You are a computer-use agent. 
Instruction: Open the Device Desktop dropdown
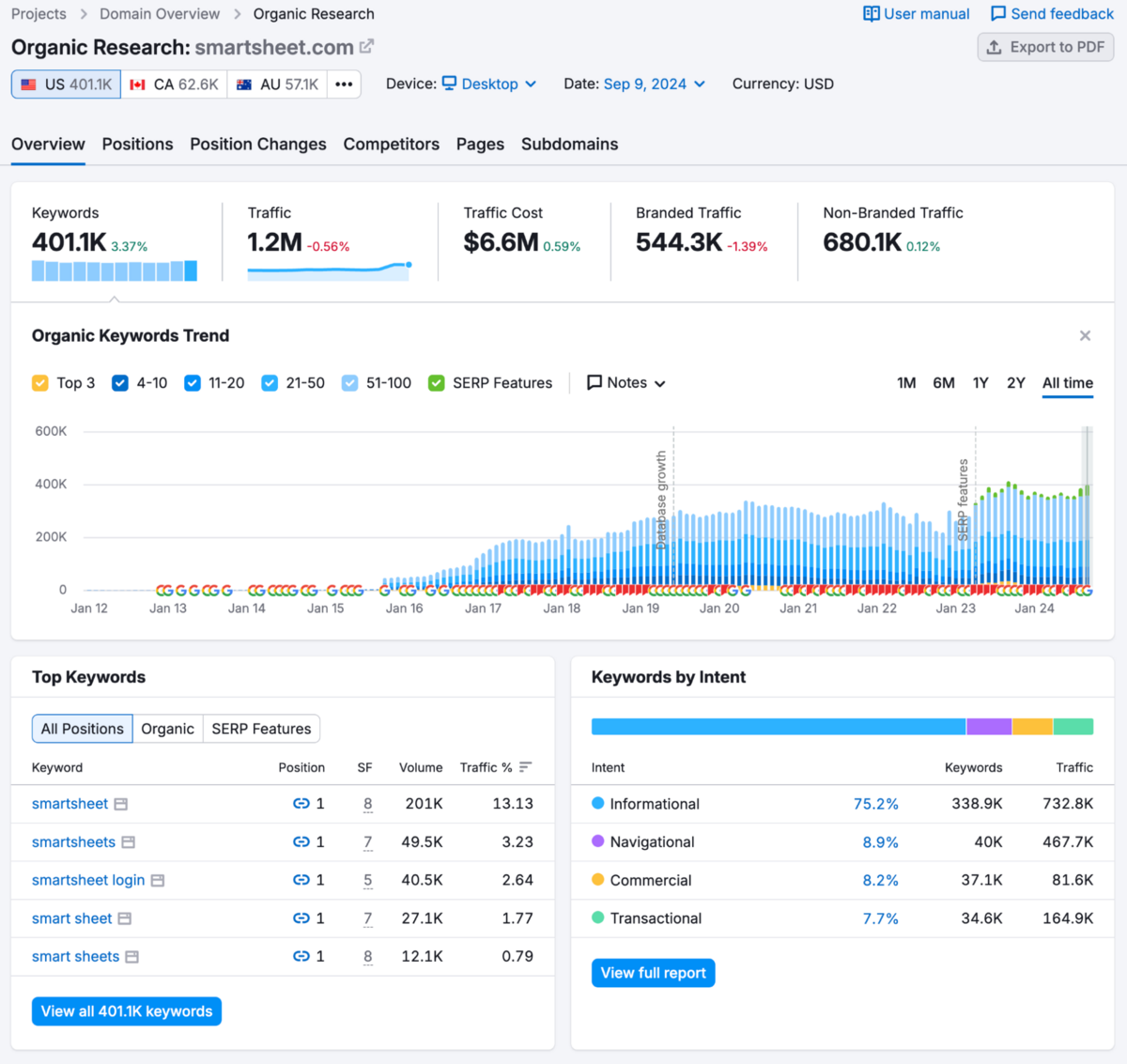[x=489, y=84]
